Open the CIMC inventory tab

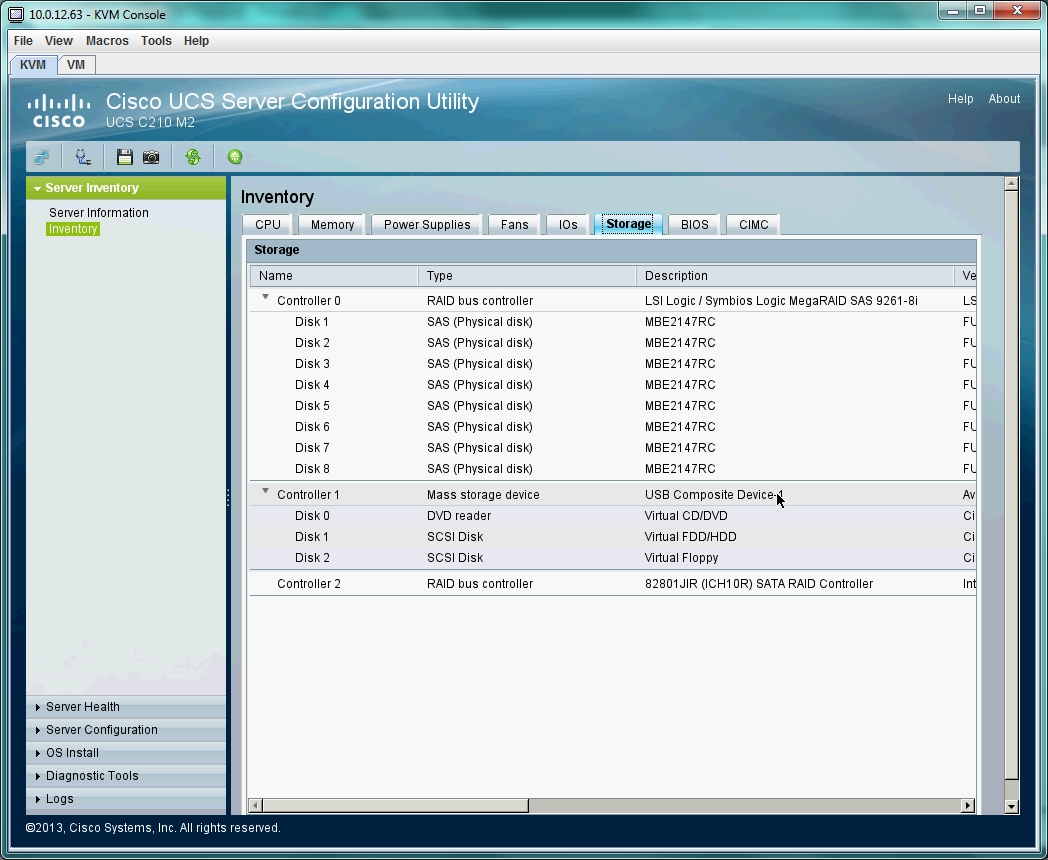(753, 225)
